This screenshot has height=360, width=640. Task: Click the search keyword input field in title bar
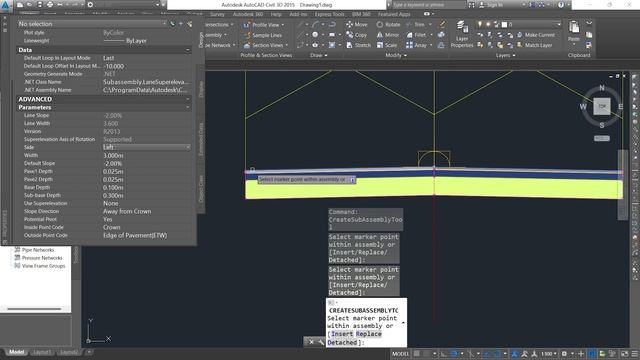(x=429, y=5)
